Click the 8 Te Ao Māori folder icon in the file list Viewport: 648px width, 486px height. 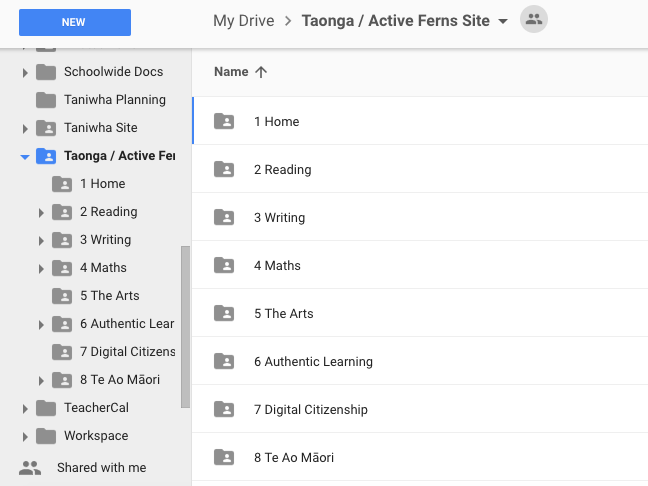point(224,458)
